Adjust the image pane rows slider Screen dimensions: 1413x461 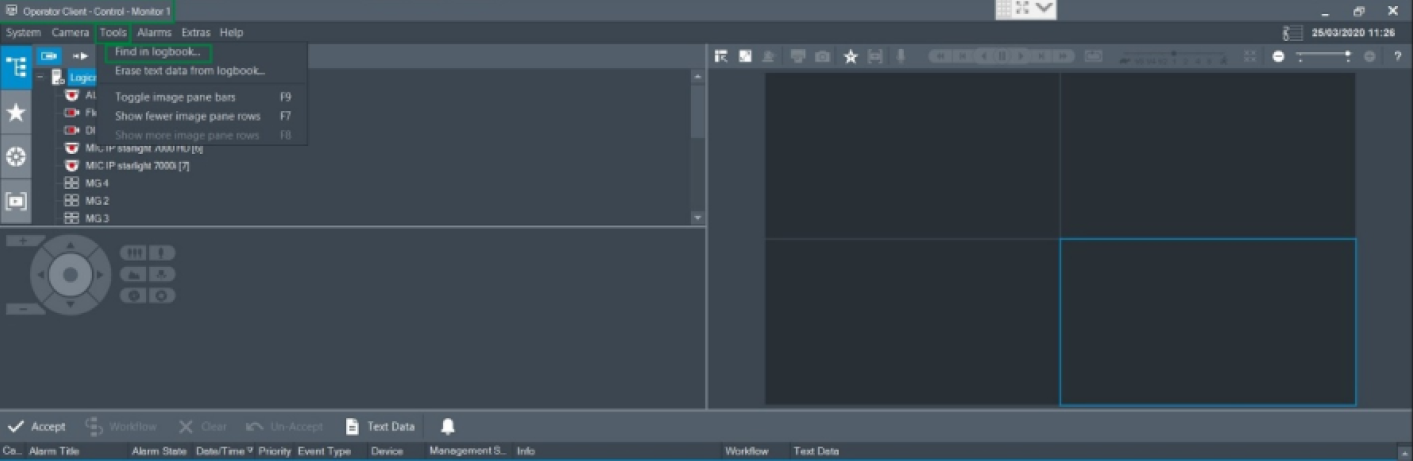coord(1324,56)
